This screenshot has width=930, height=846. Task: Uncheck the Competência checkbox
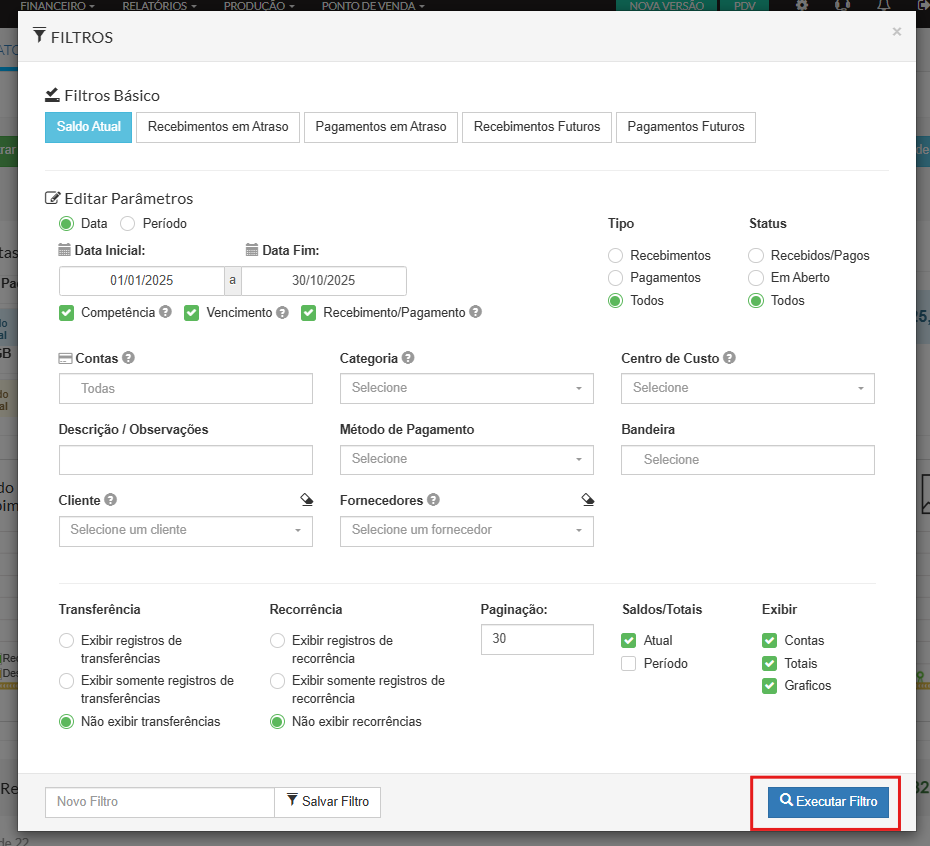tap(67, 313)
